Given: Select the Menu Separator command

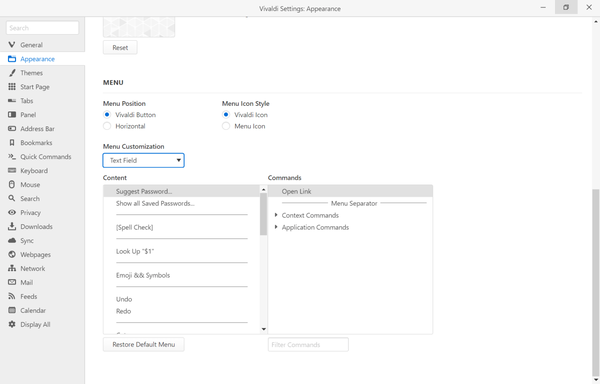Looking at the screenshot, I should 350,203.
